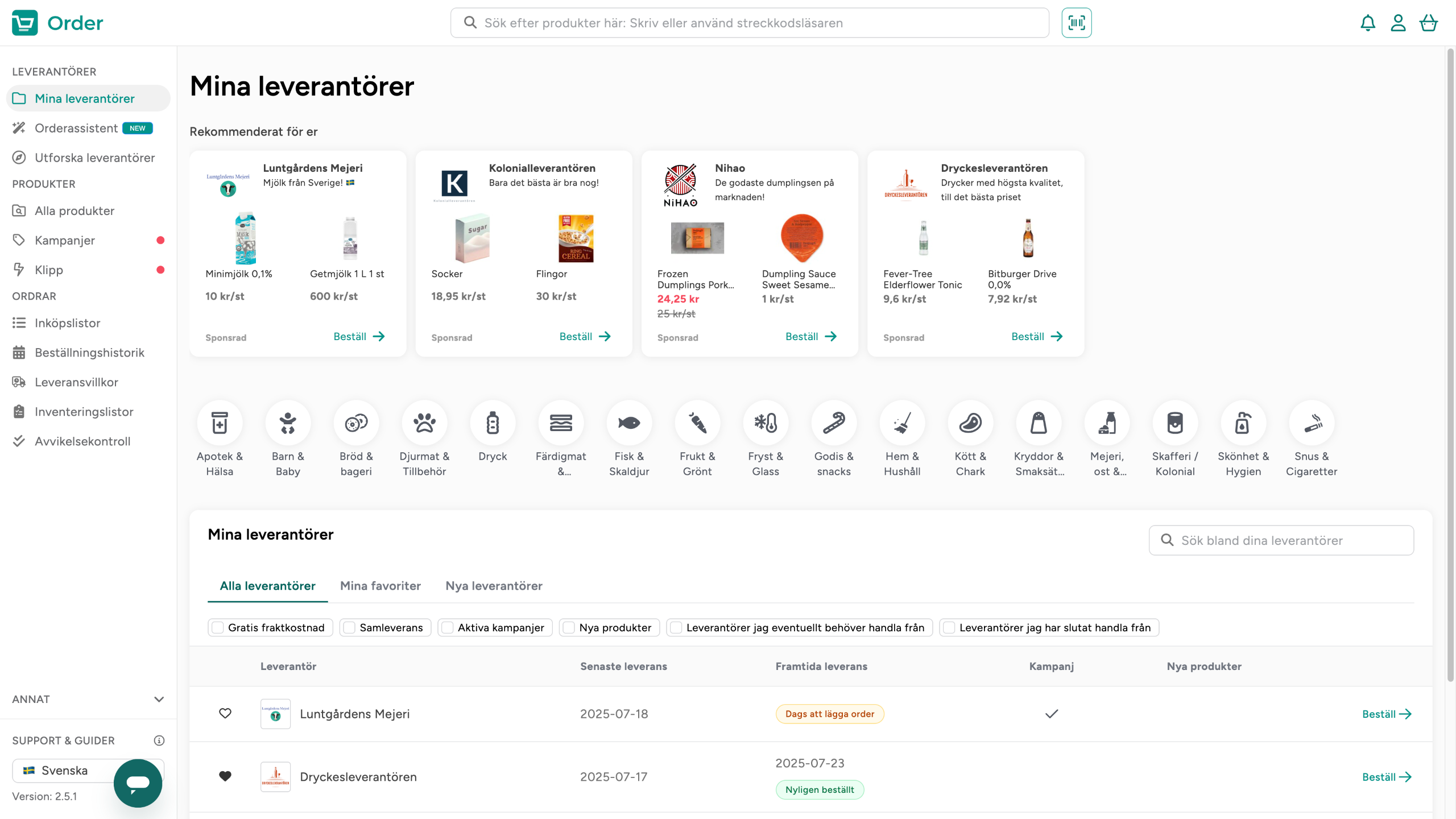The image size is (1456, 819).
Task: Click the notifications bell icon
Action: [1368, 23]
